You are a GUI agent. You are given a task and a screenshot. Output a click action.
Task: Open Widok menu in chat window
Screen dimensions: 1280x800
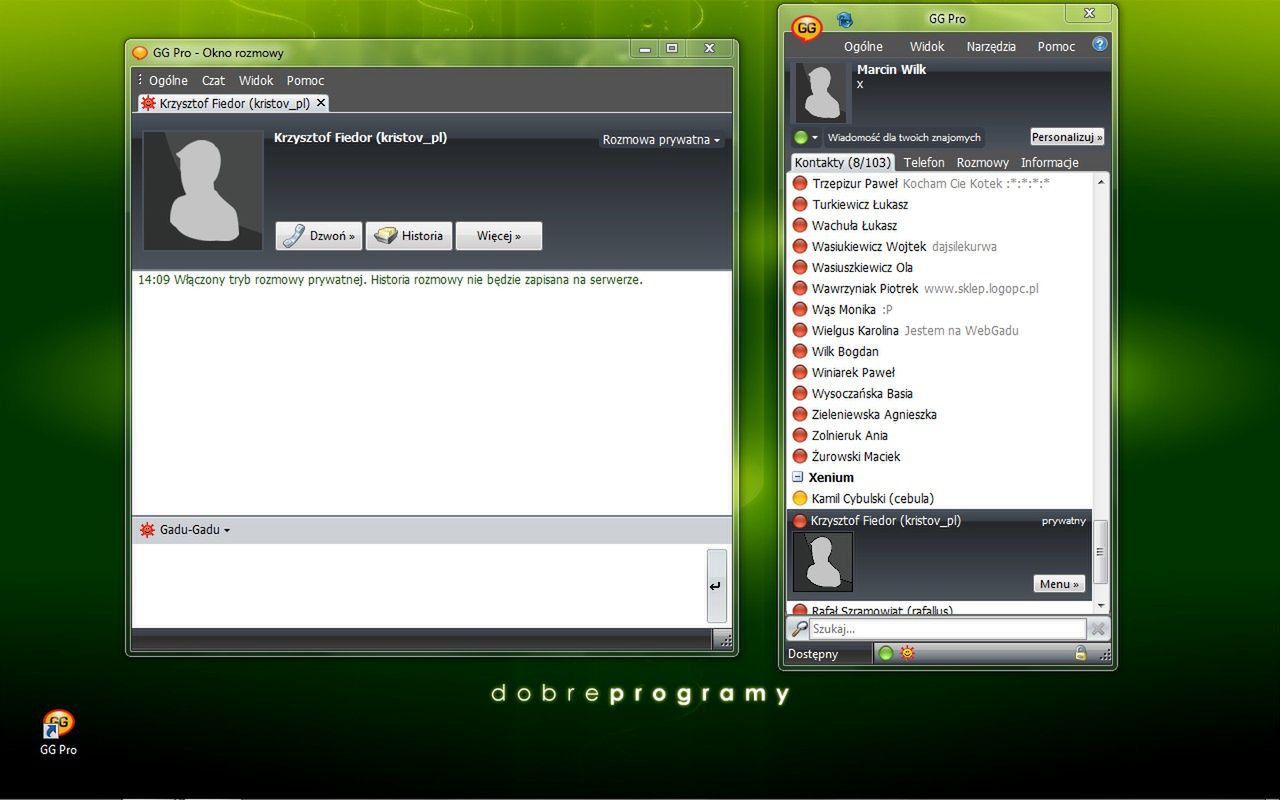coord(256,80)
